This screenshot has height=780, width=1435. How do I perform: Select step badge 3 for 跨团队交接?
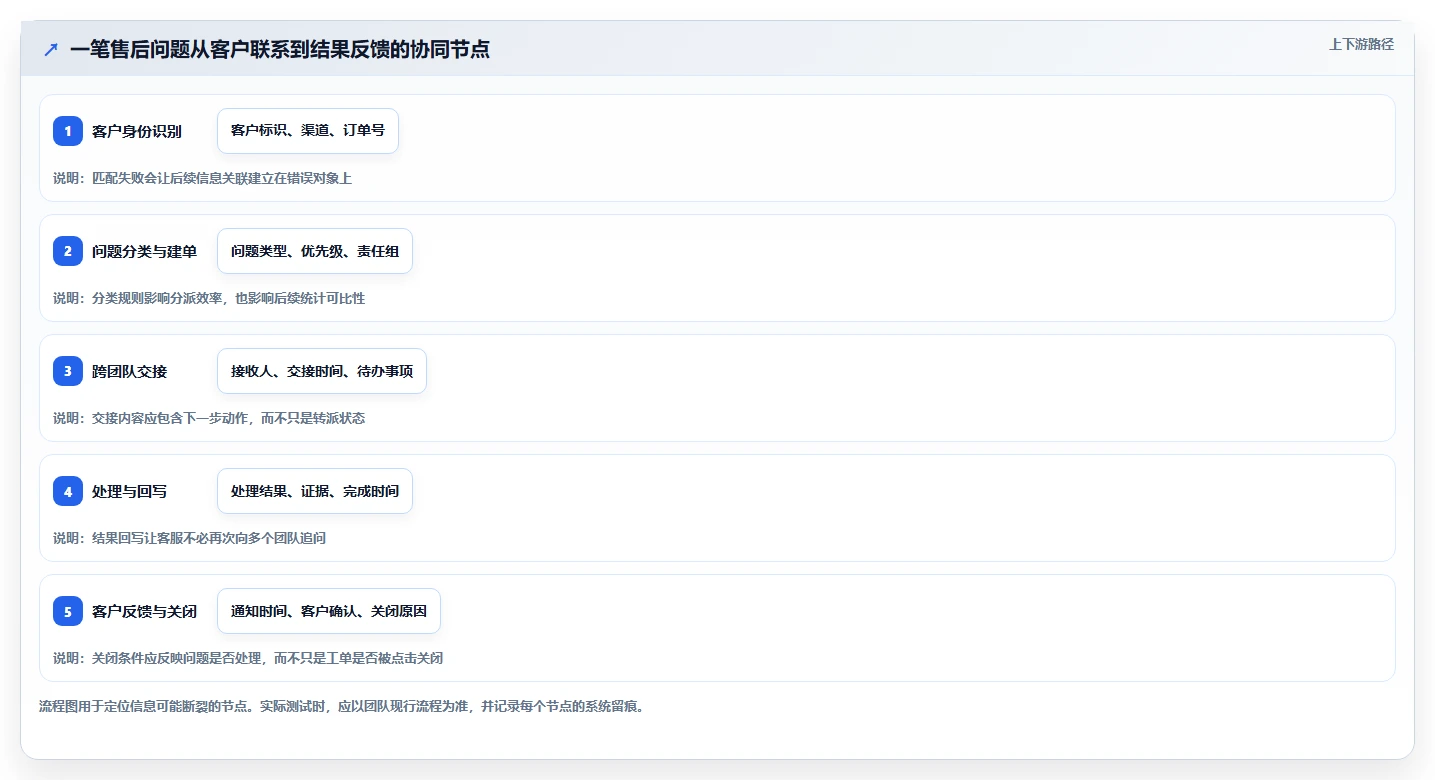(x=68, y=371)
